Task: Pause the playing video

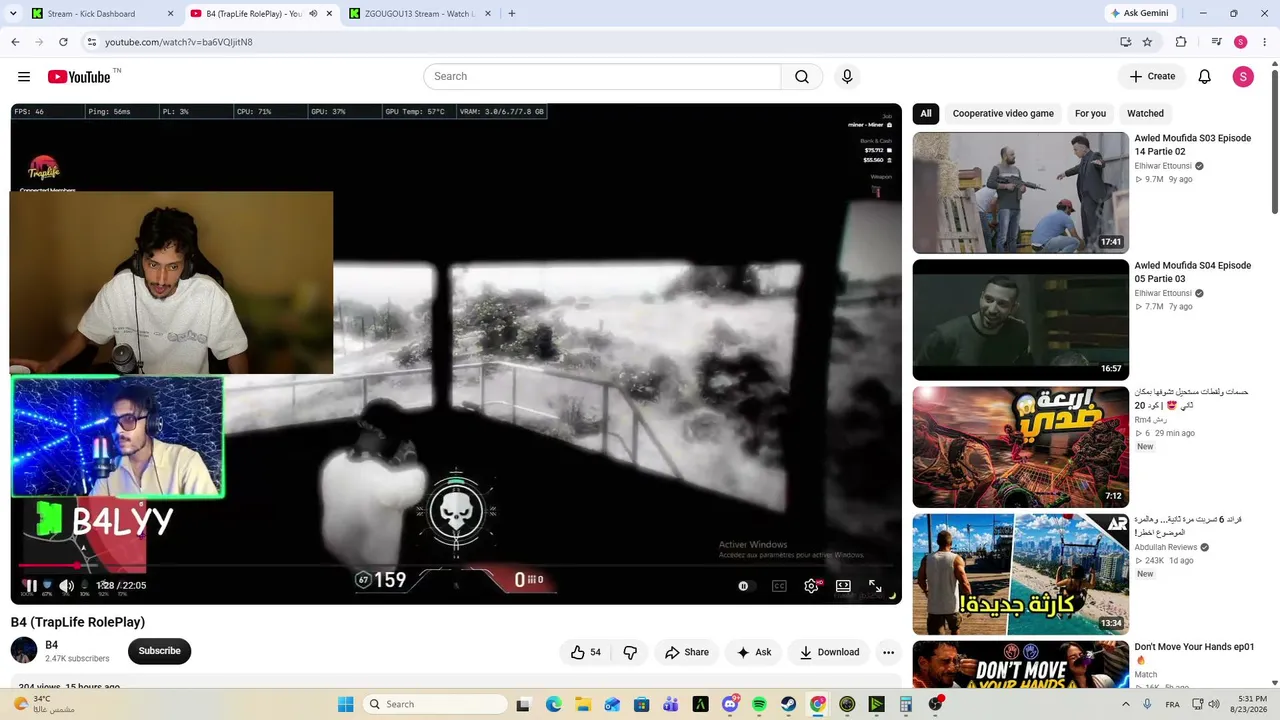Action: [31, 586]
